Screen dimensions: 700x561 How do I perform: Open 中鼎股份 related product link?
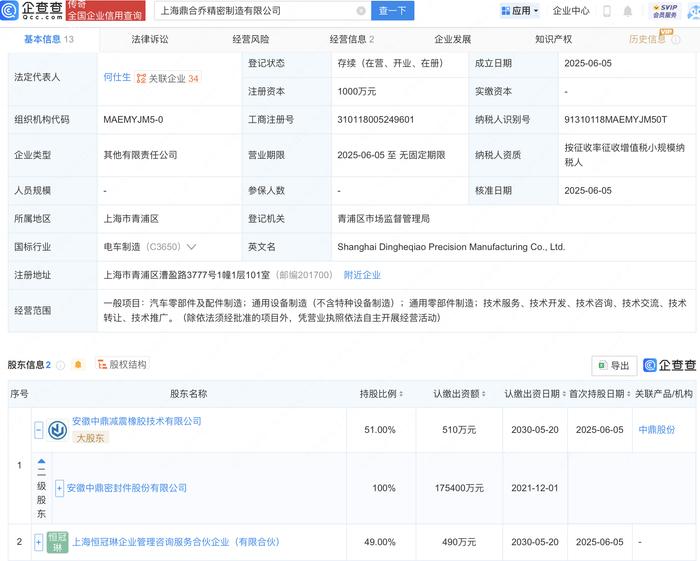656,430
